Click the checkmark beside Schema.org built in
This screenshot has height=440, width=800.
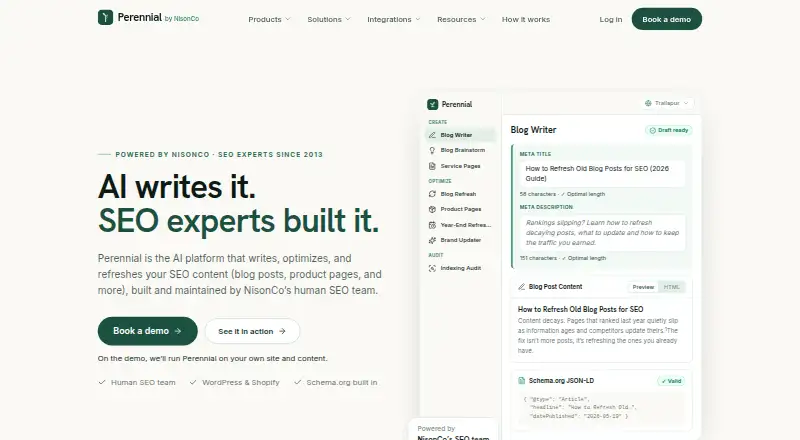297,382
